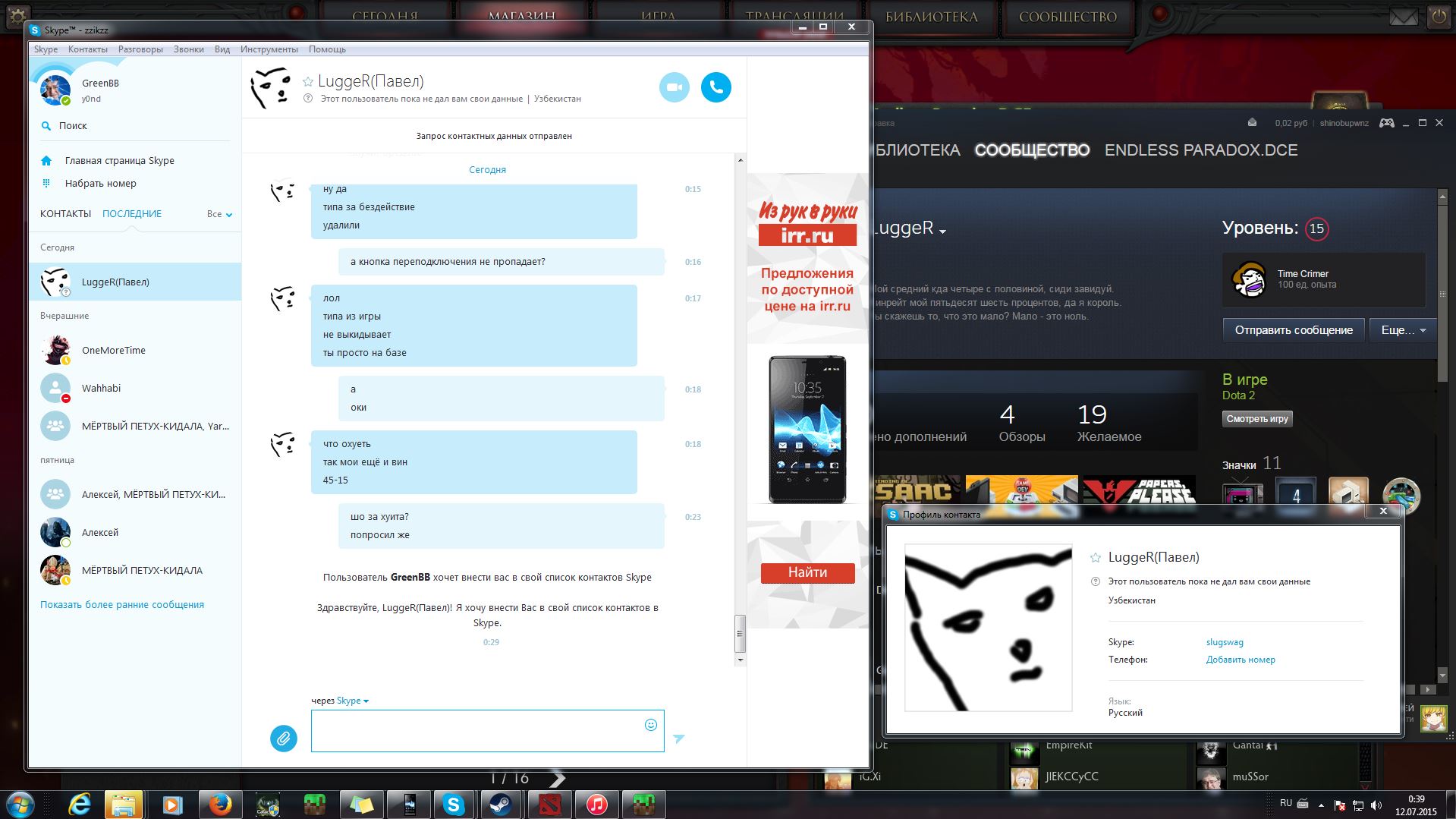Click the Steam profile scrollbar thumb
1456x819 pixels.
coord(1442,292)
